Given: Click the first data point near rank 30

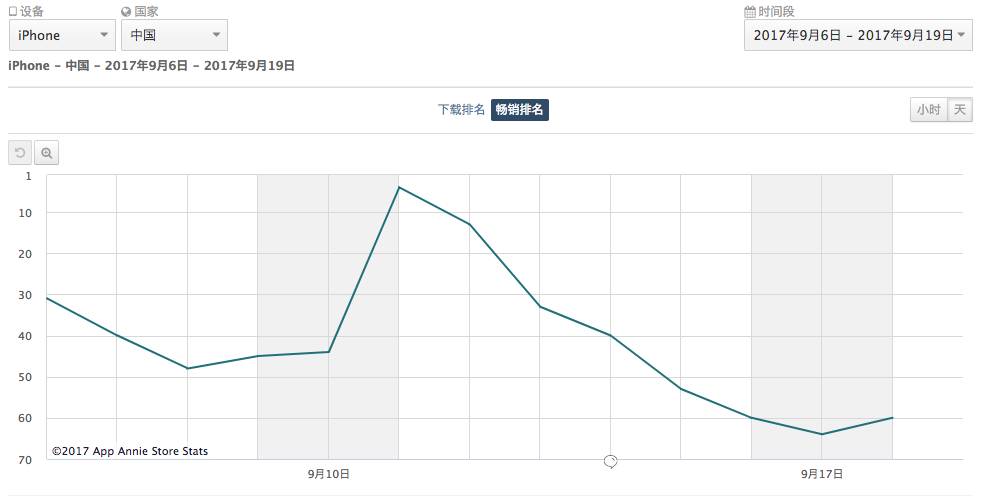Looking at the screenshot, I should tap(47, 298).
